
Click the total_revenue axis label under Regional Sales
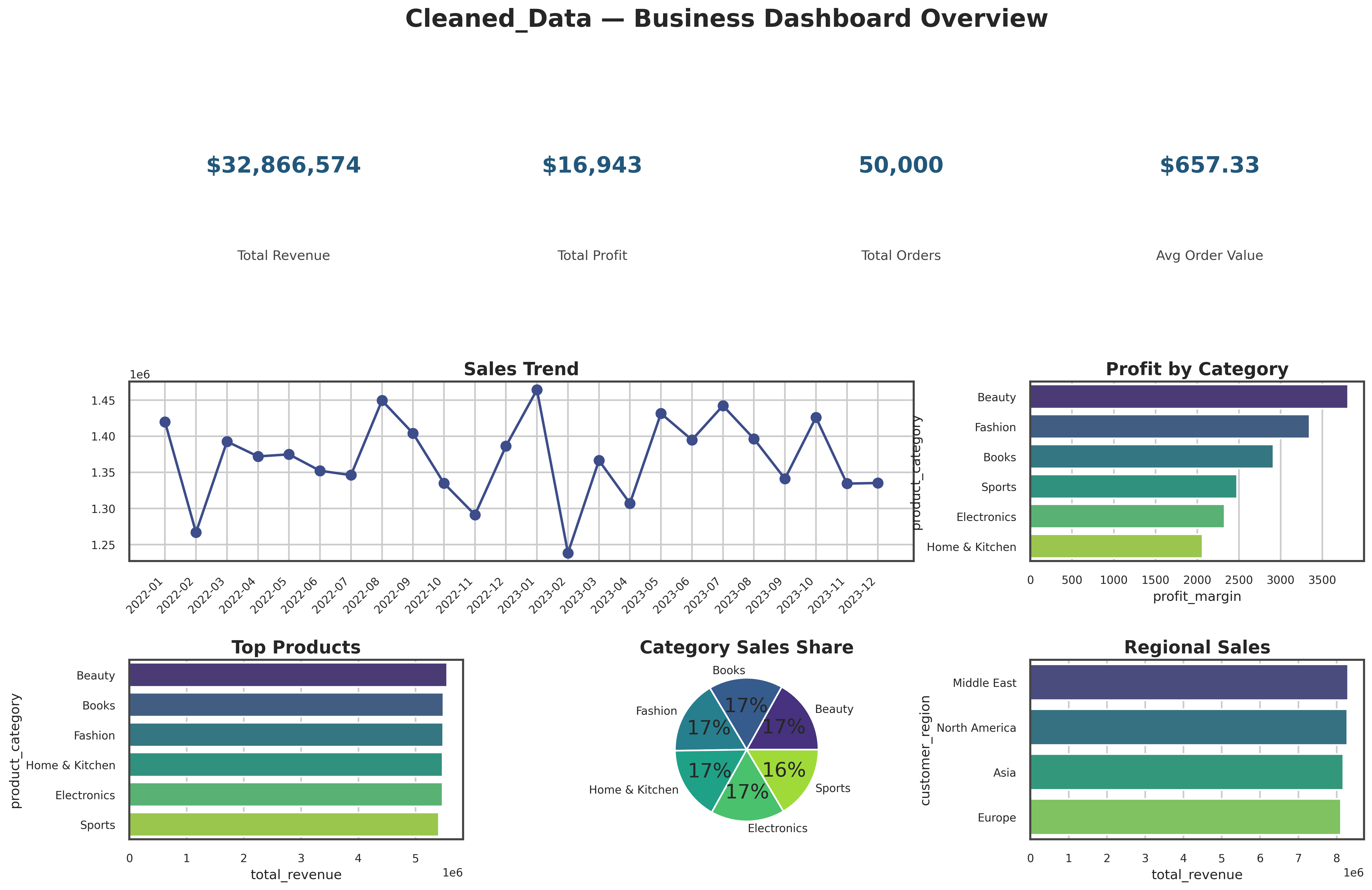pyautogui.click(x=1197, y=875)
